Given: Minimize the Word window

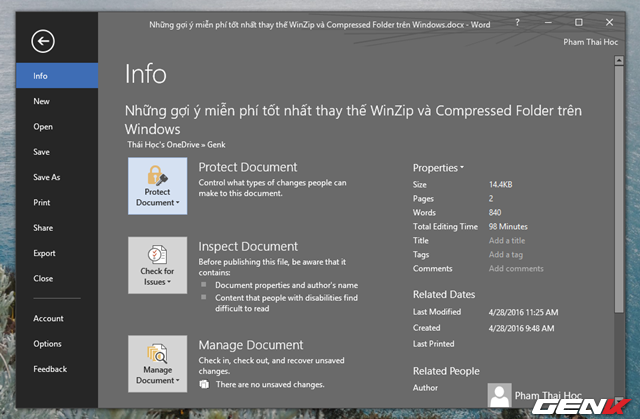Looking at the screenshot, I should click(x=548, y=23).
